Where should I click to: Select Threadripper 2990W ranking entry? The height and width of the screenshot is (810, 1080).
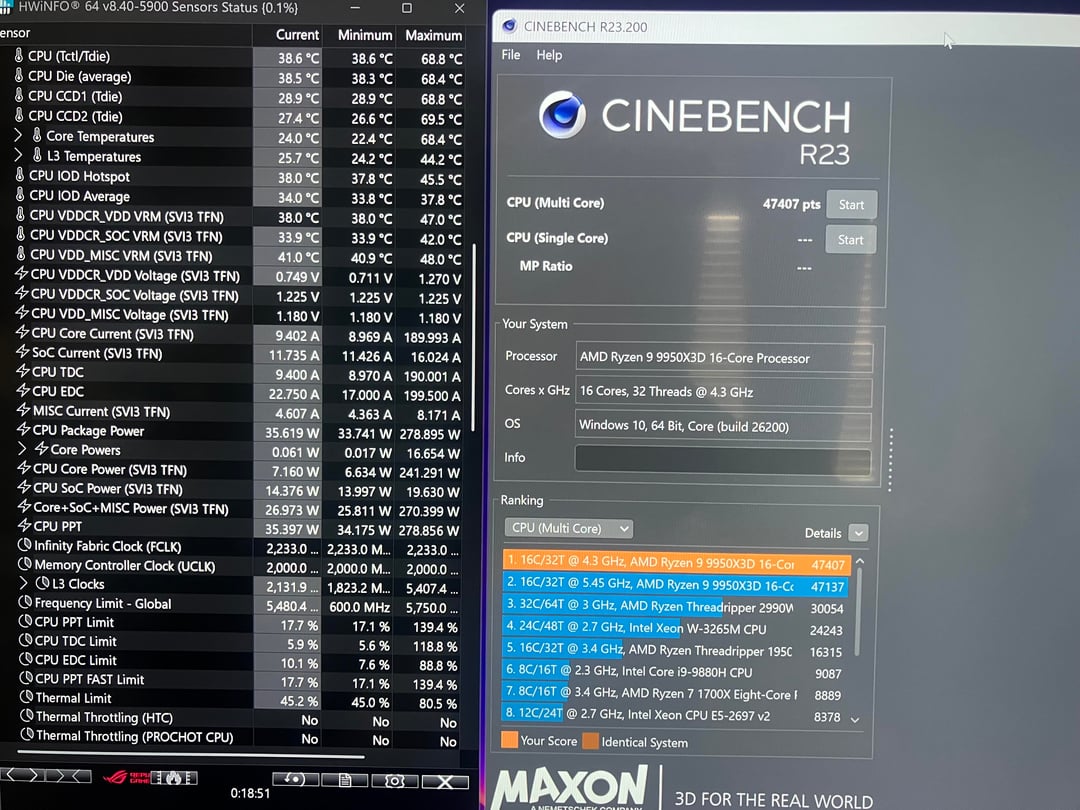tap(675, 607)
